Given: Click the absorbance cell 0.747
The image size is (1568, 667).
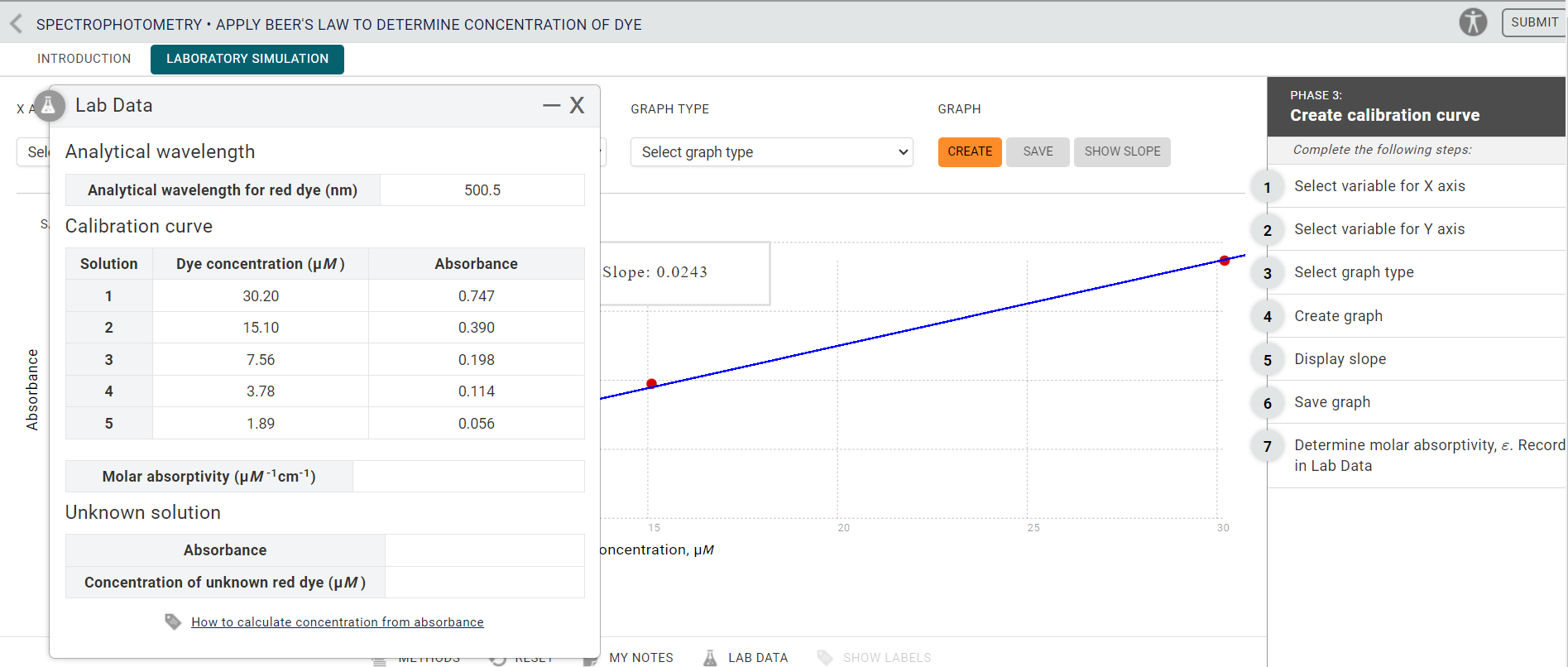Looking at the screenshot, I should (477, 296).
